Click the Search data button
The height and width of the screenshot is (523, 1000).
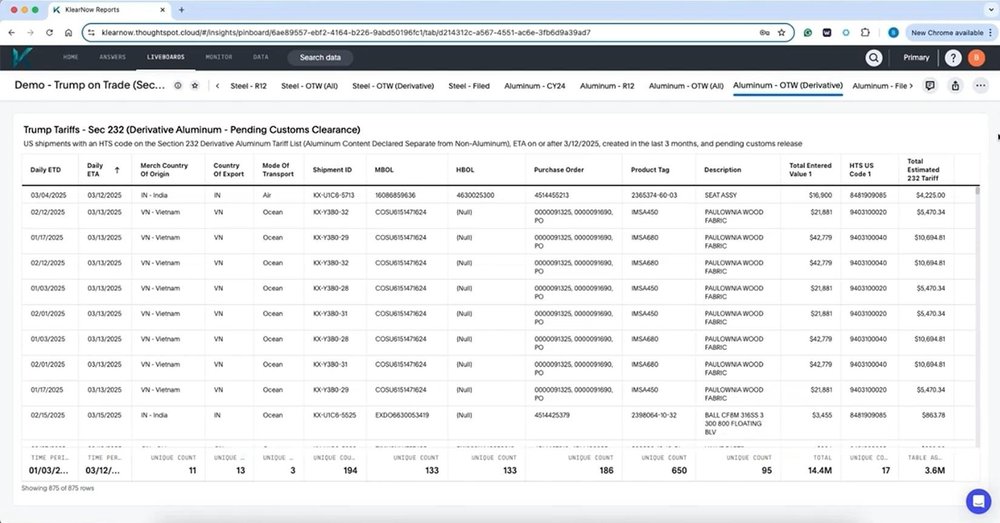point(320,57)
